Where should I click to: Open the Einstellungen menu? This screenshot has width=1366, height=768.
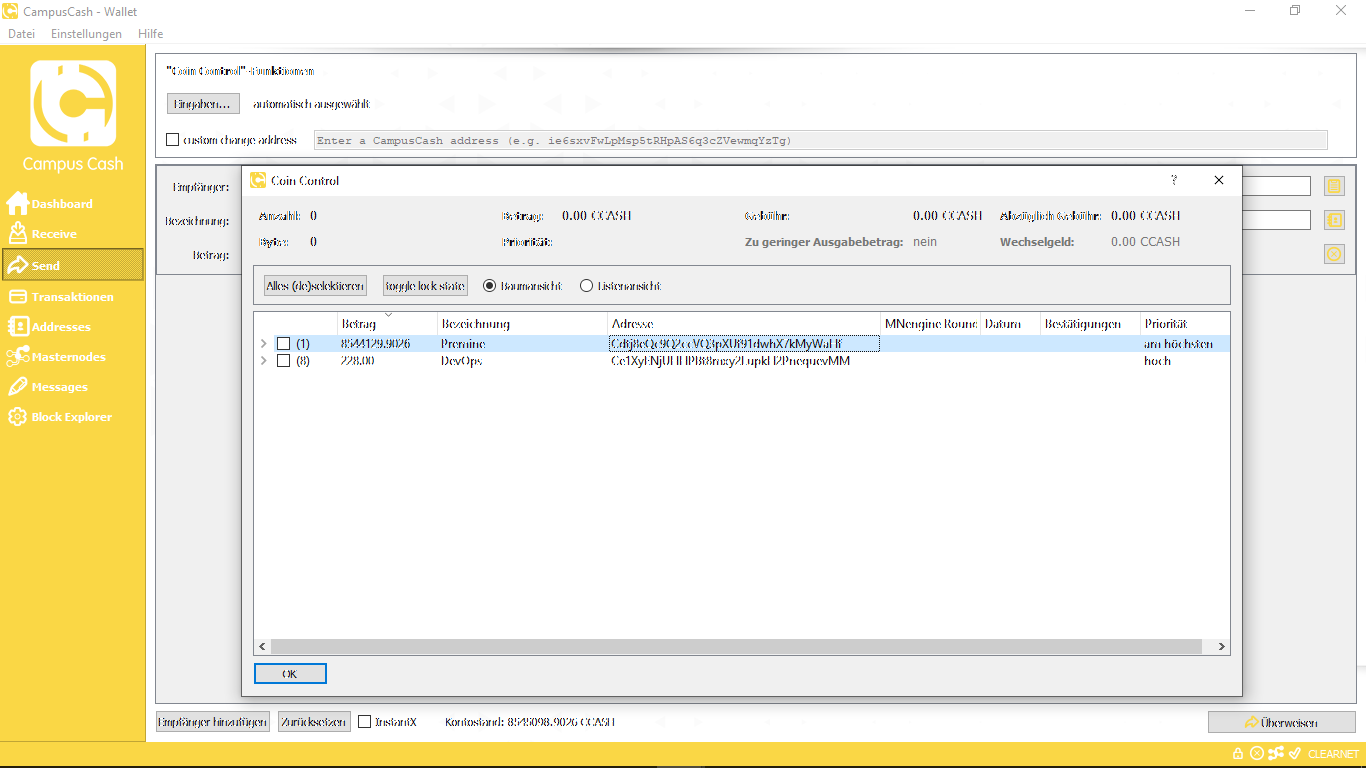[x=87, y=34]
